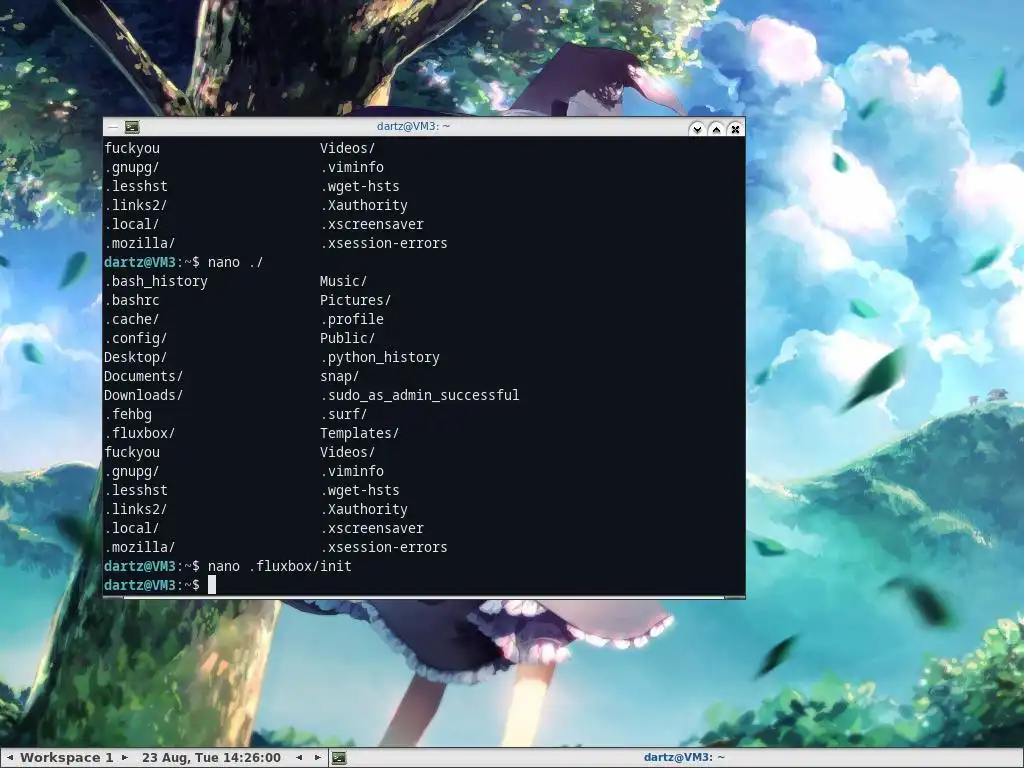Click '.fehbg' in terminal listing
The width and height of the screenshot is (1024, 768).
coord(127,414)
